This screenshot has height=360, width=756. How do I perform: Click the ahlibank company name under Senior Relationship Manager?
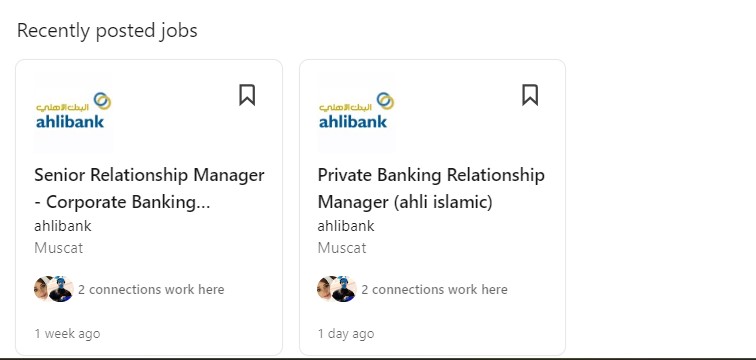coord(63,226)
